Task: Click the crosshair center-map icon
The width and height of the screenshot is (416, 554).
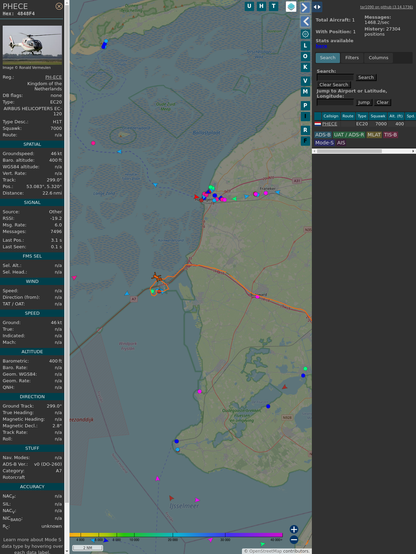Action: point(305,34)
